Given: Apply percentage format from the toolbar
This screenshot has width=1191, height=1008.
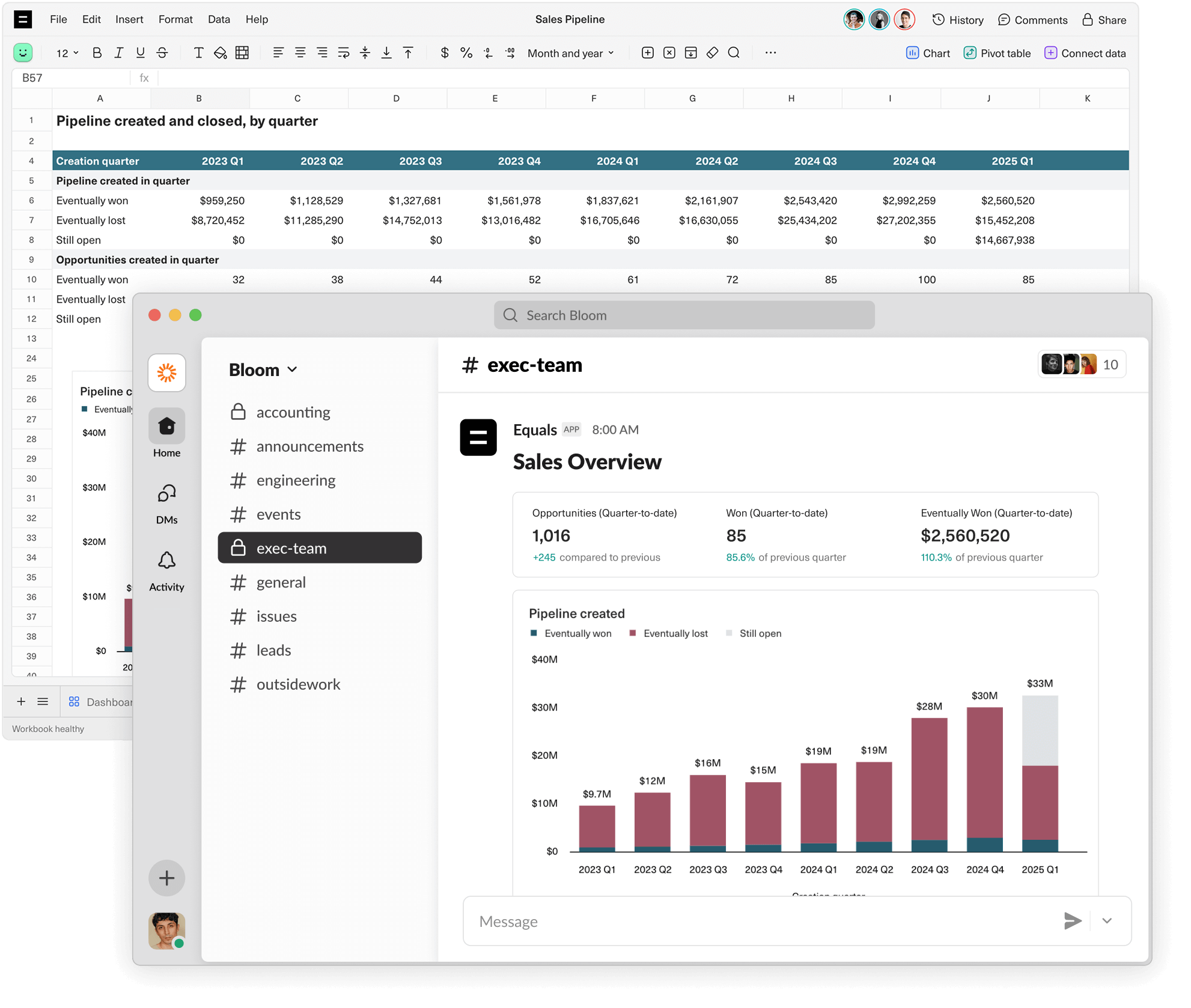Looking at the screenshot, I should tap(466, 53).
